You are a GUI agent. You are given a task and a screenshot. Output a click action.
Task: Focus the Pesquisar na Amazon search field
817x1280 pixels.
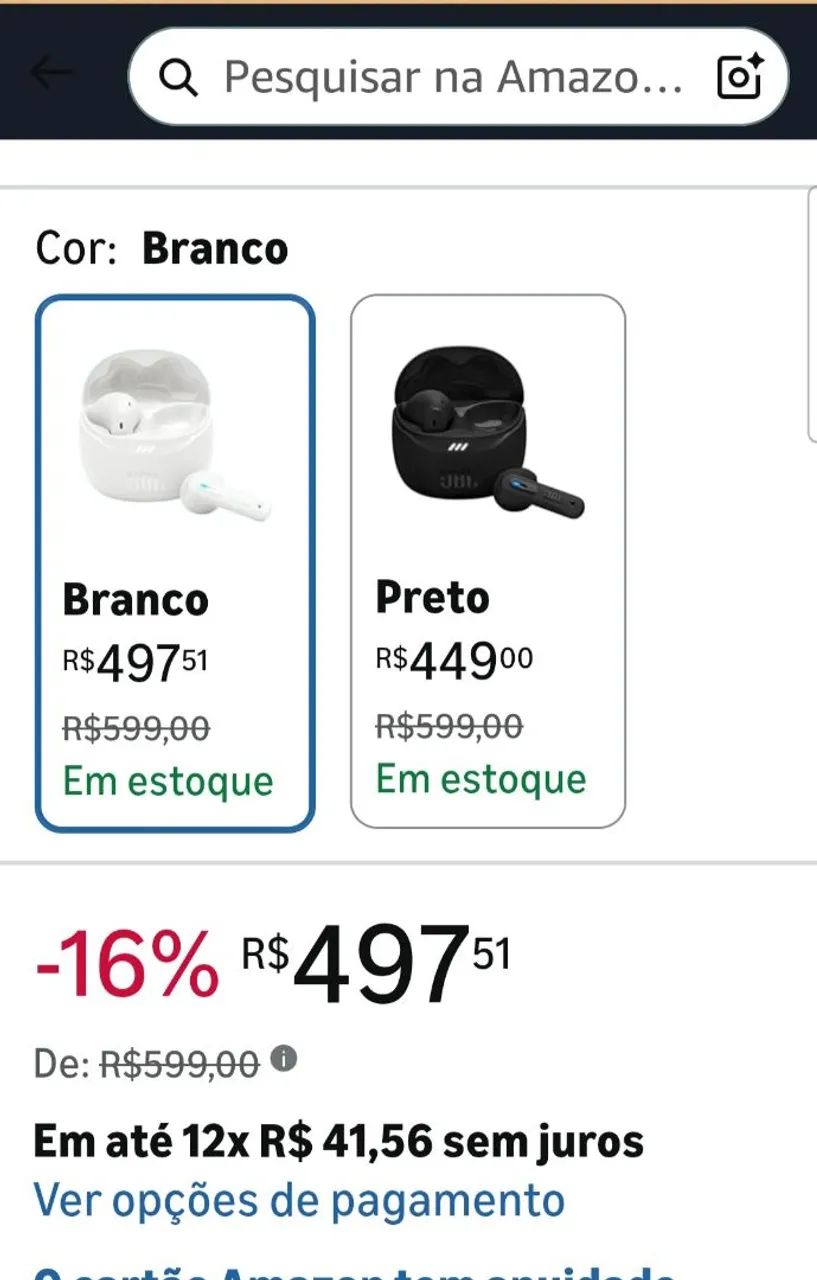pyautogui.click(x=458, y=76)
